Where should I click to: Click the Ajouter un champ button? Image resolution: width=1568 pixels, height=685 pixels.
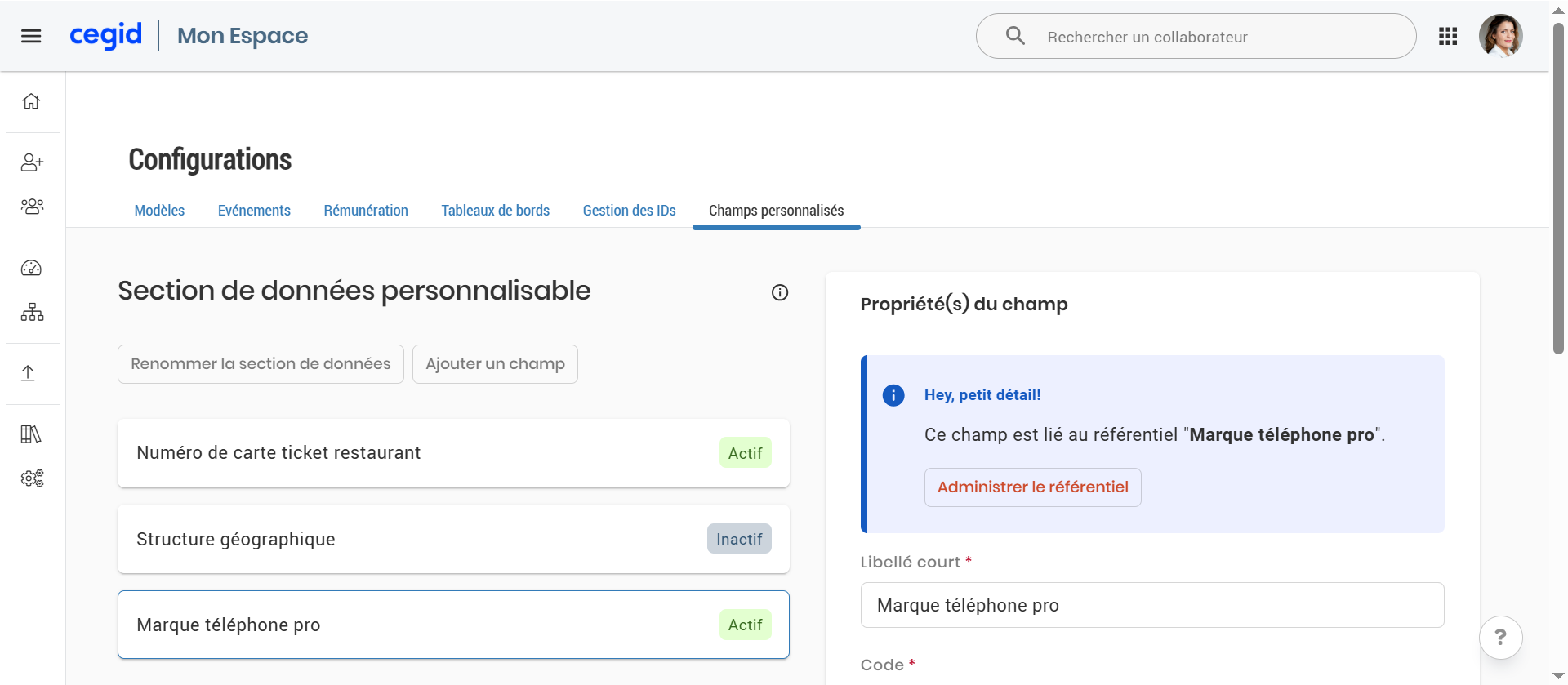pos(495,364)
